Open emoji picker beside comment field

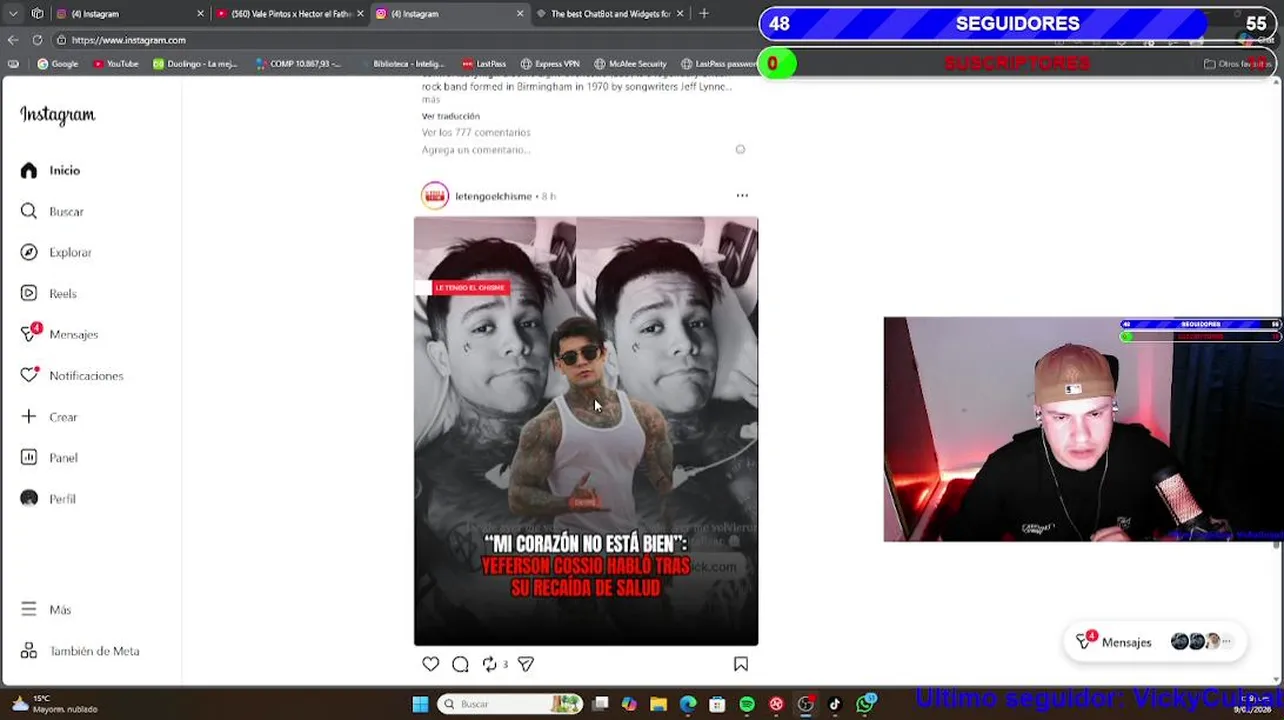pyautogui.click(x=740, y=150)
